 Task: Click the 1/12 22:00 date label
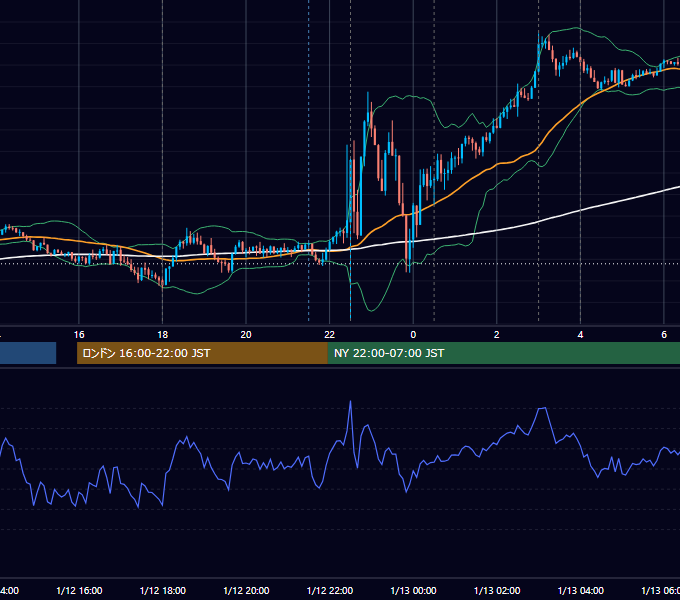330,591
